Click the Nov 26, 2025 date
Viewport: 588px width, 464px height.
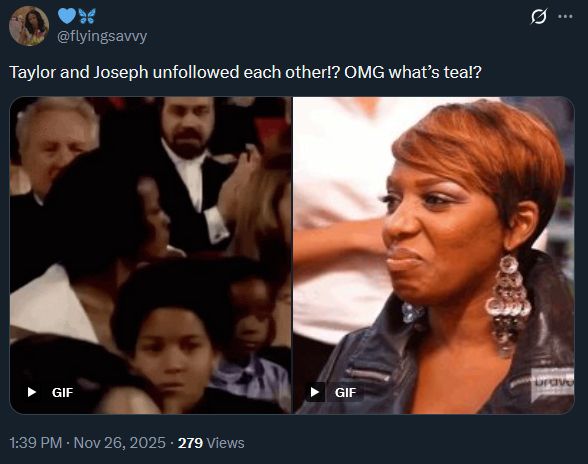120,443
